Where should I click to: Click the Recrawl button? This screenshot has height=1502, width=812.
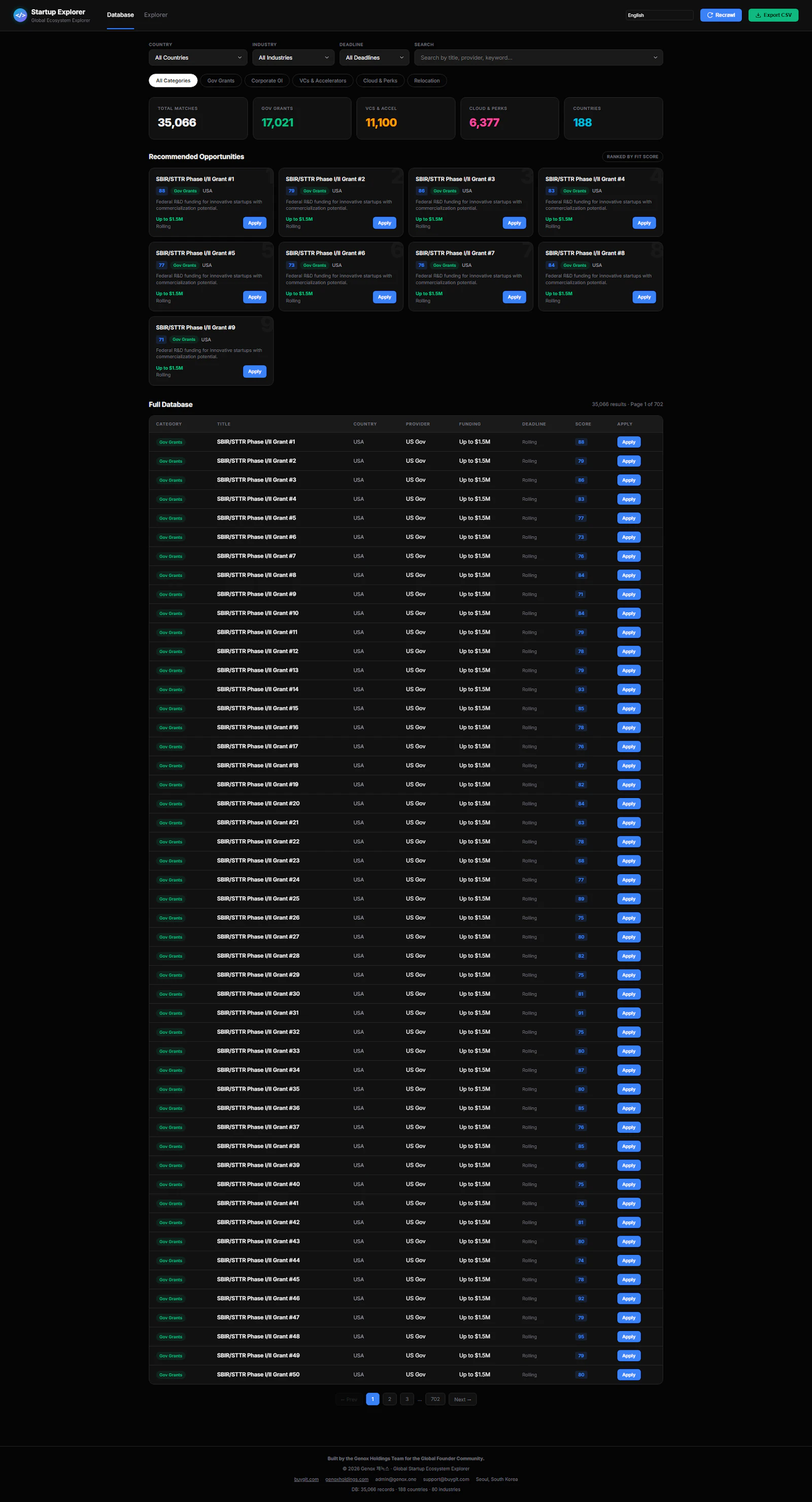(x=721, y=15)
